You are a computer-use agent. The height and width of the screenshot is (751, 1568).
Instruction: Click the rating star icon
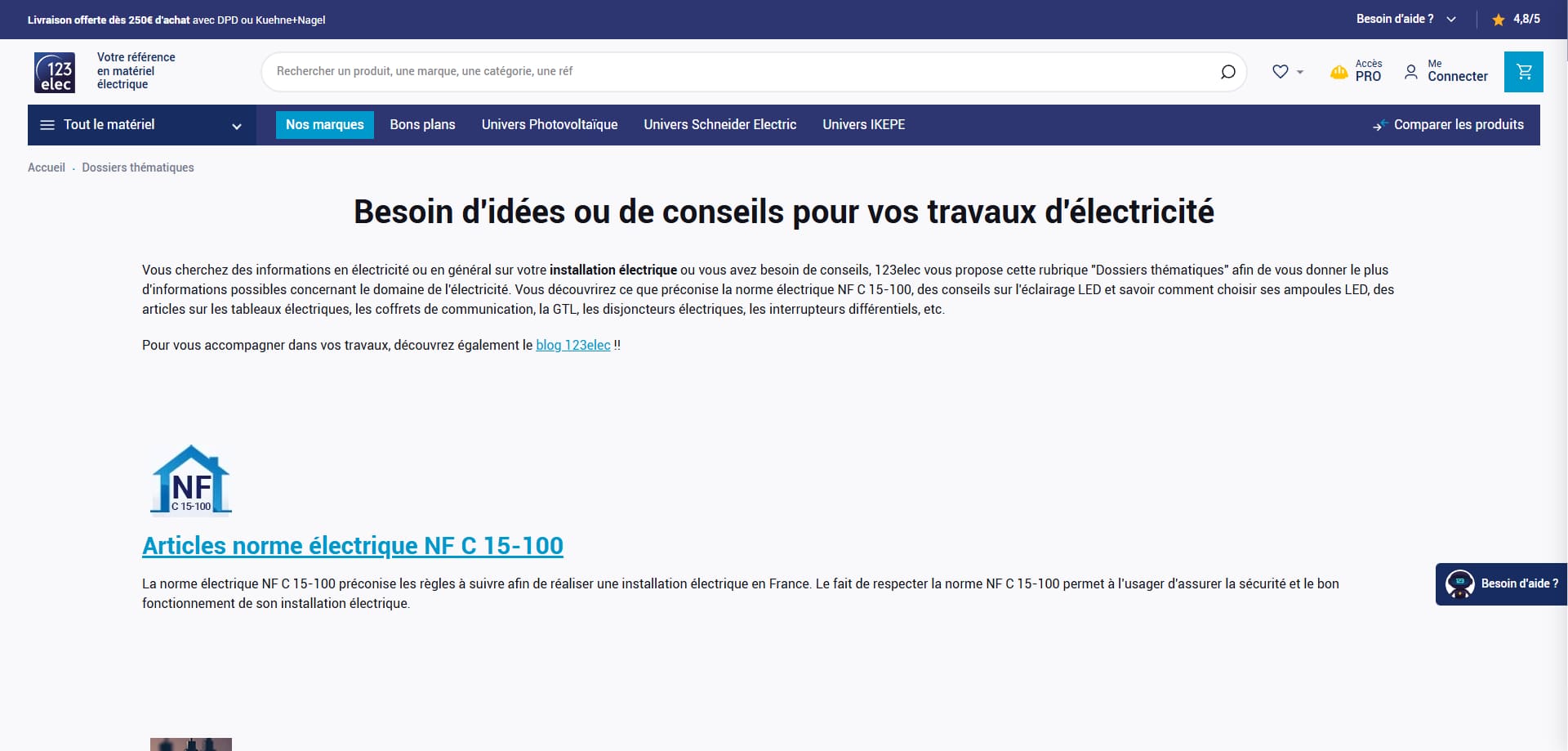click(1499, 20)
